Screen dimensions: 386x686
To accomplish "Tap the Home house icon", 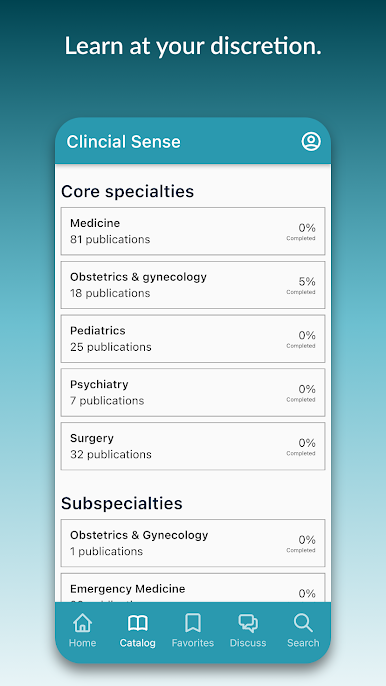I will 82,623.
